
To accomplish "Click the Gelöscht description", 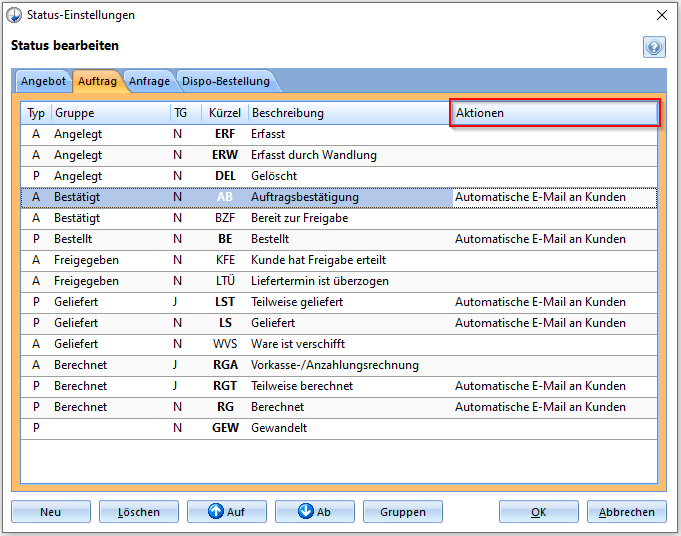I will [x=274, y=176].
